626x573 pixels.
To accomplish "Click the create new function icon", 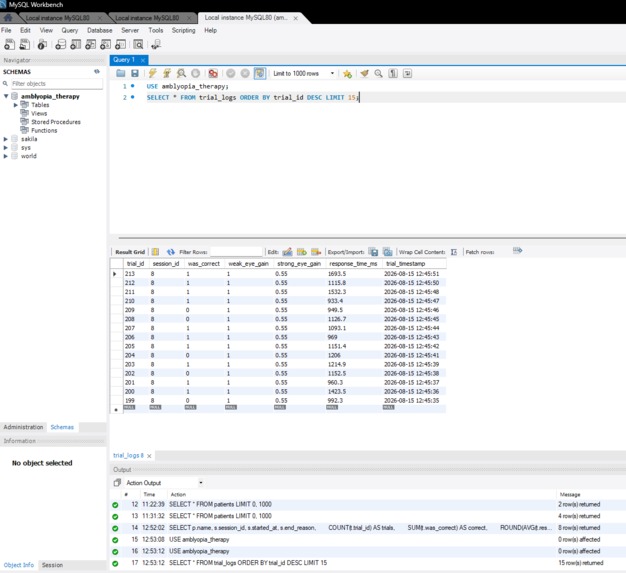I will pyautogui.click(x=121, y=45).
